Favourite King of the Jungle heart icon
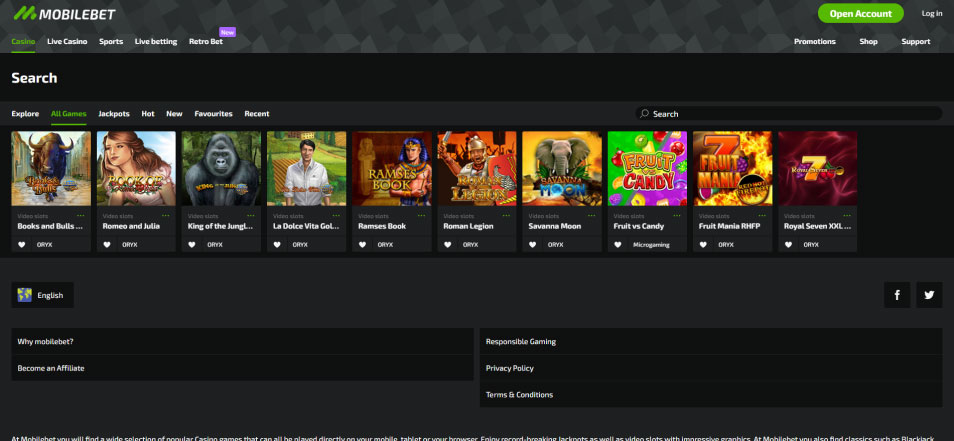Viewport: 954px width, 441px height. (192, 245)
